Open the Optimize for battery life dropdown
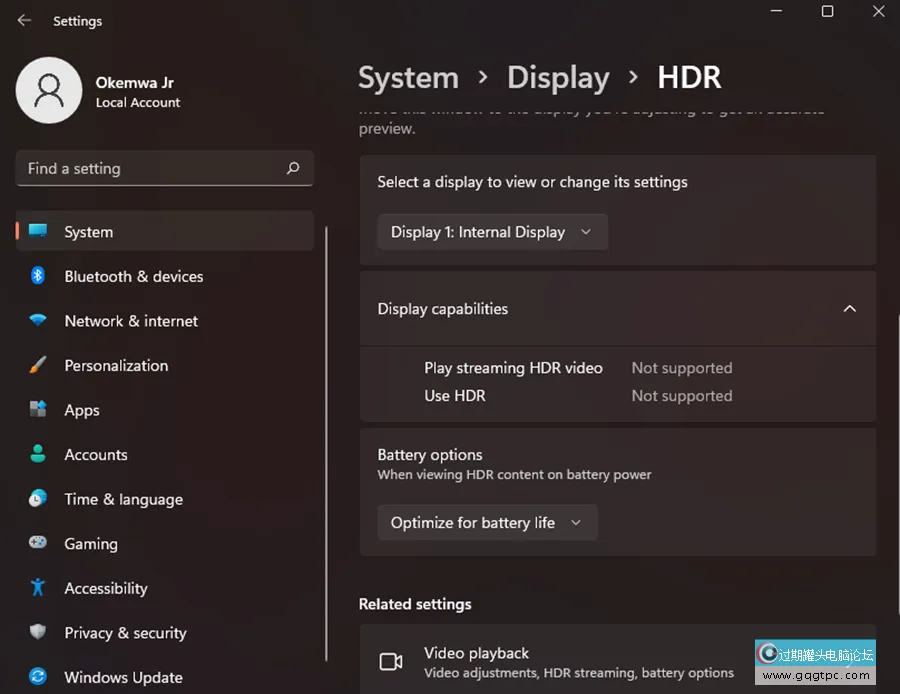Viewport: 900px width, 694px height. pos(487,521)
